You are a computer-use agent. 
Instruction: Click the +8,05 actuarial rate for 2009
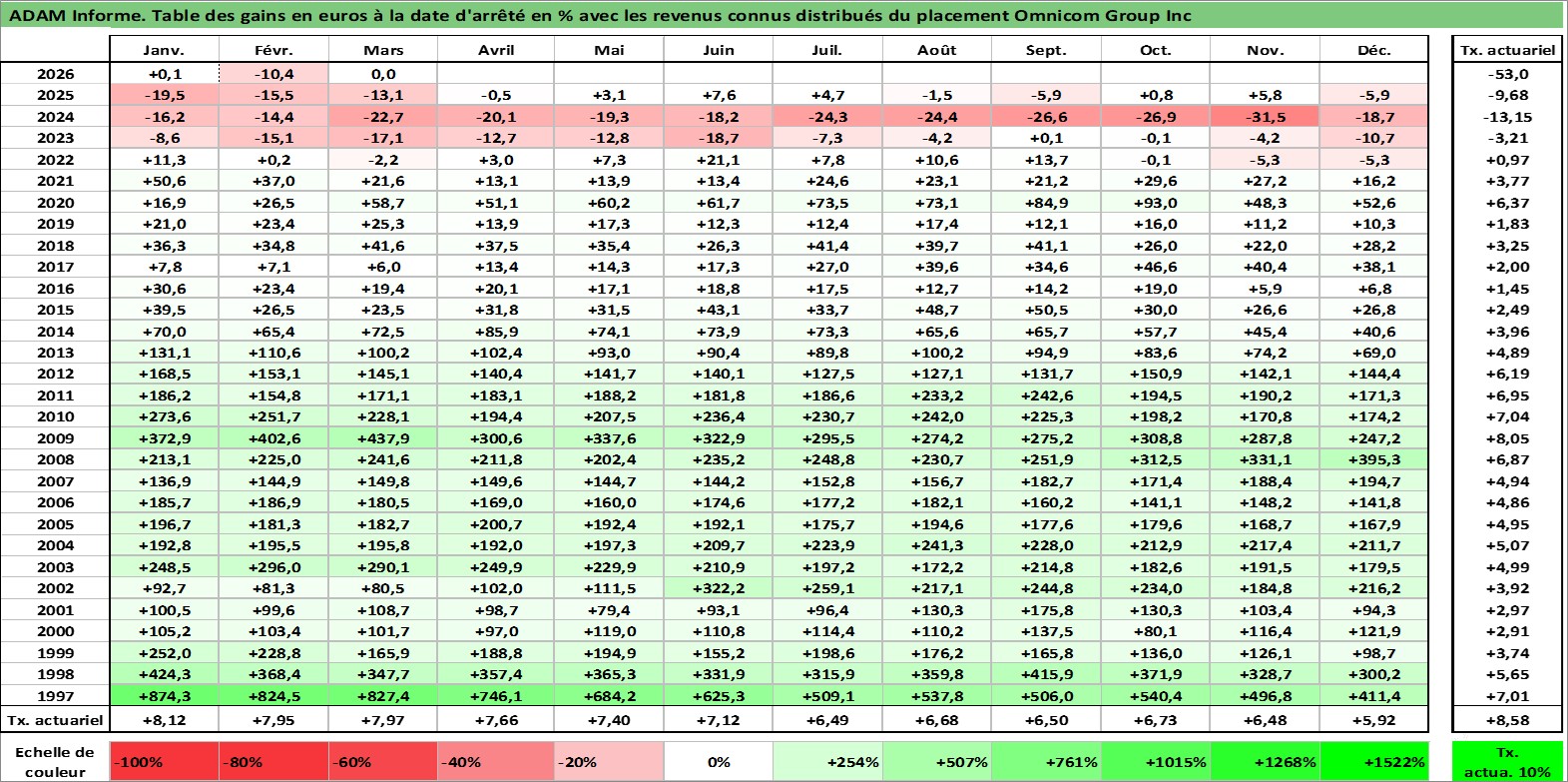(1507, 438)
